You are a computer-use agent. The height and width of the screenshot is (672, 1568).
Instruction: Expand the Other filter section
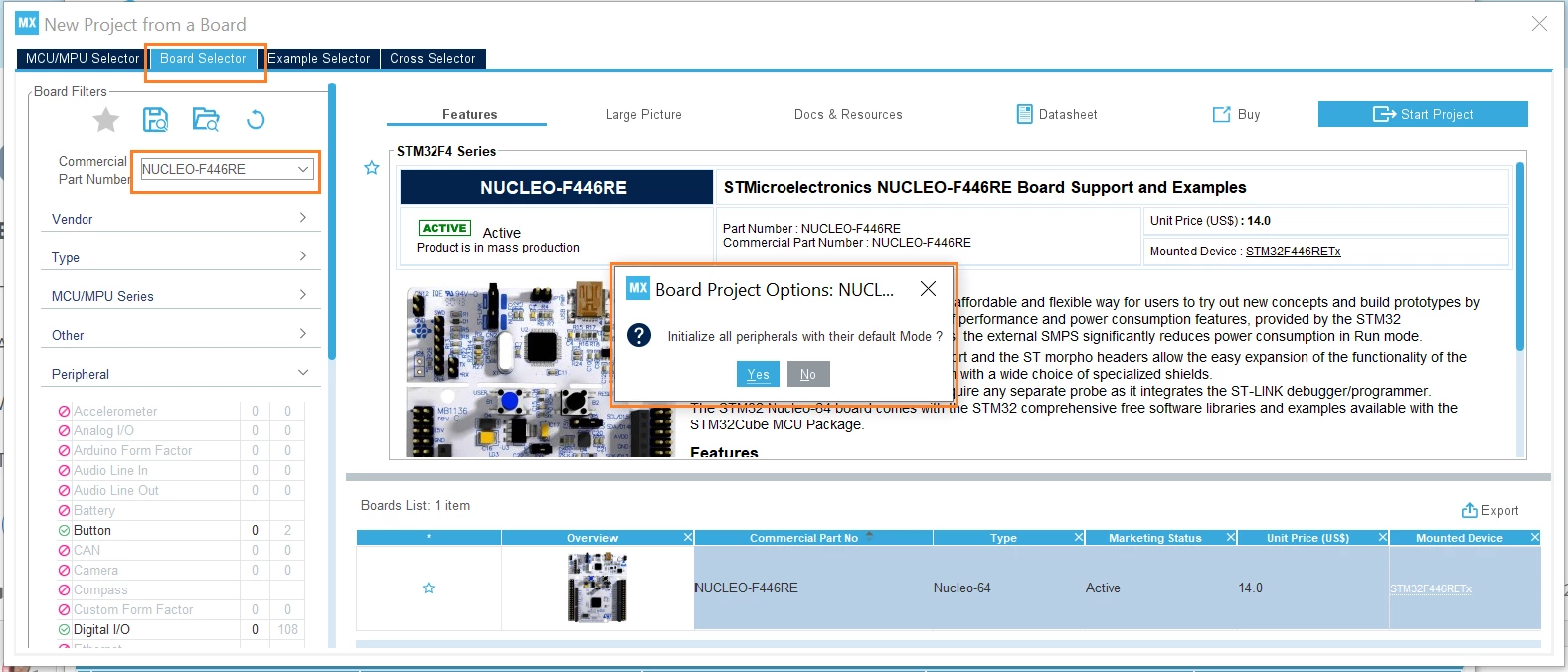click(x=180, y=335)
